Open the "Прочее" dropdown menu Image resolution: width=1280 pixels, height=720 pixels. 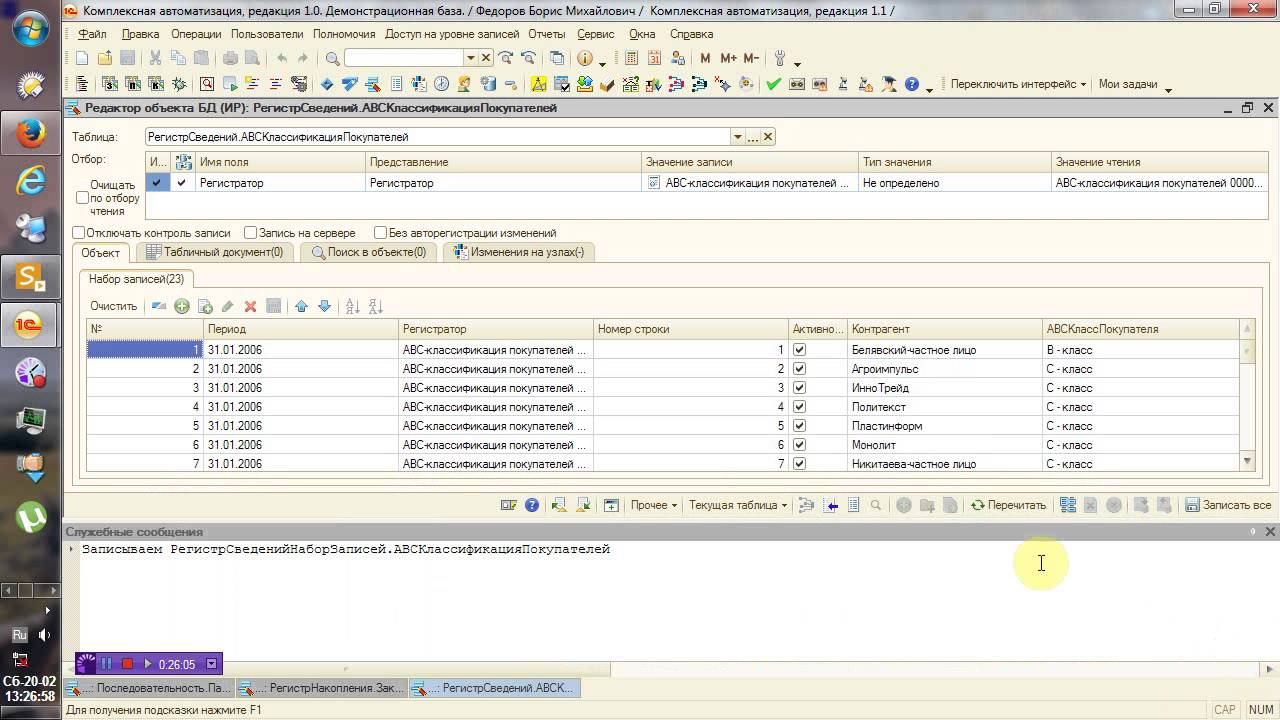tap(653, 505)
